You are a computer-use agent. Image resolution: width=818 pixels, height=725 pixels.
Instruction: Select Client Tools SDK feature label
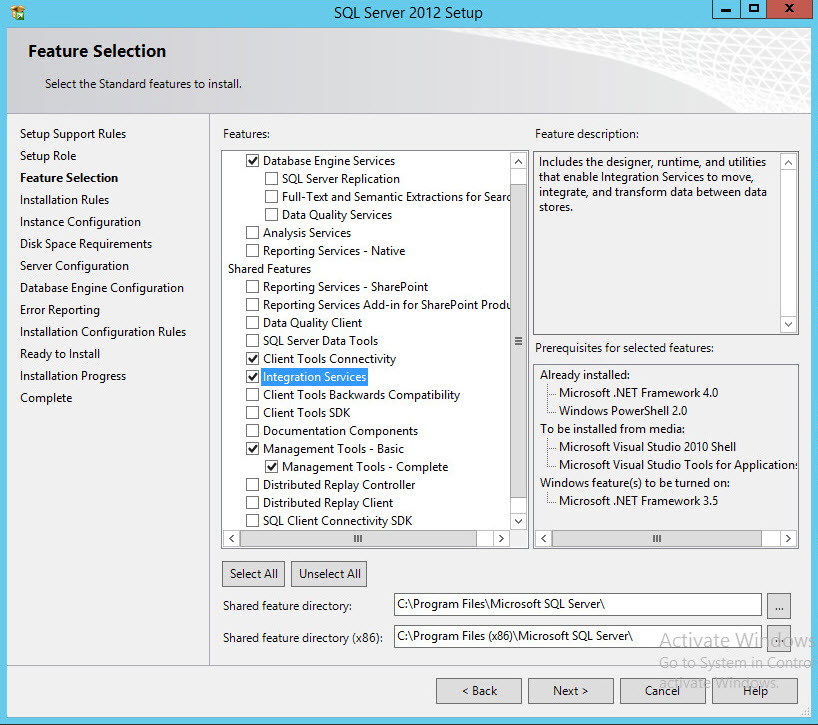pyautogui.click(x=307, y=413)
